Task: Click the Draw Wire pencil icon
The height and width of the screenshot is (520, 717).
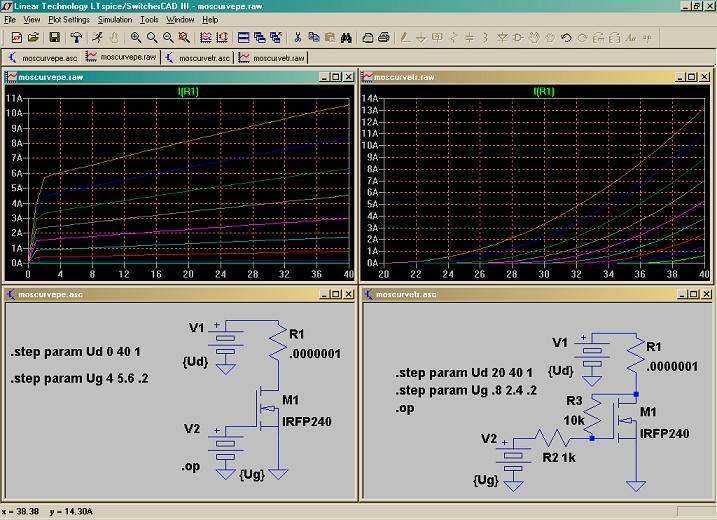Action: click(405, 38)
